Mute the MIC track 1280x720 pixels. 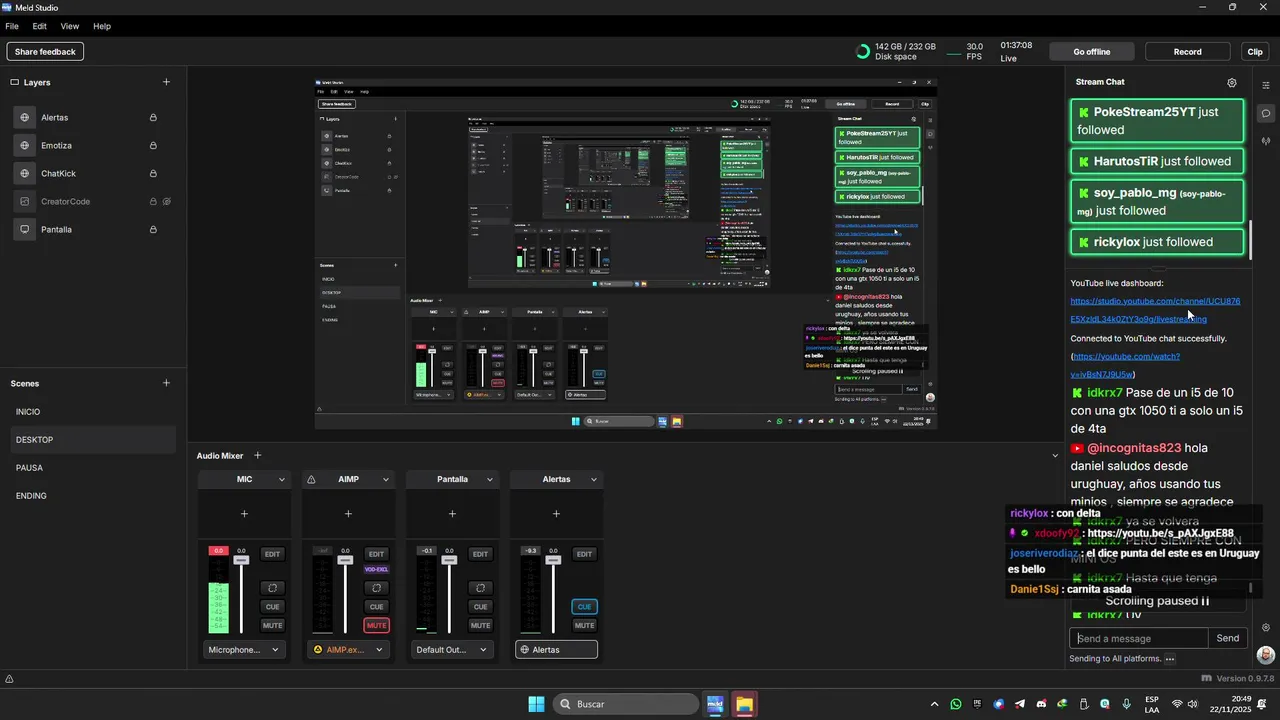point(272,625)
